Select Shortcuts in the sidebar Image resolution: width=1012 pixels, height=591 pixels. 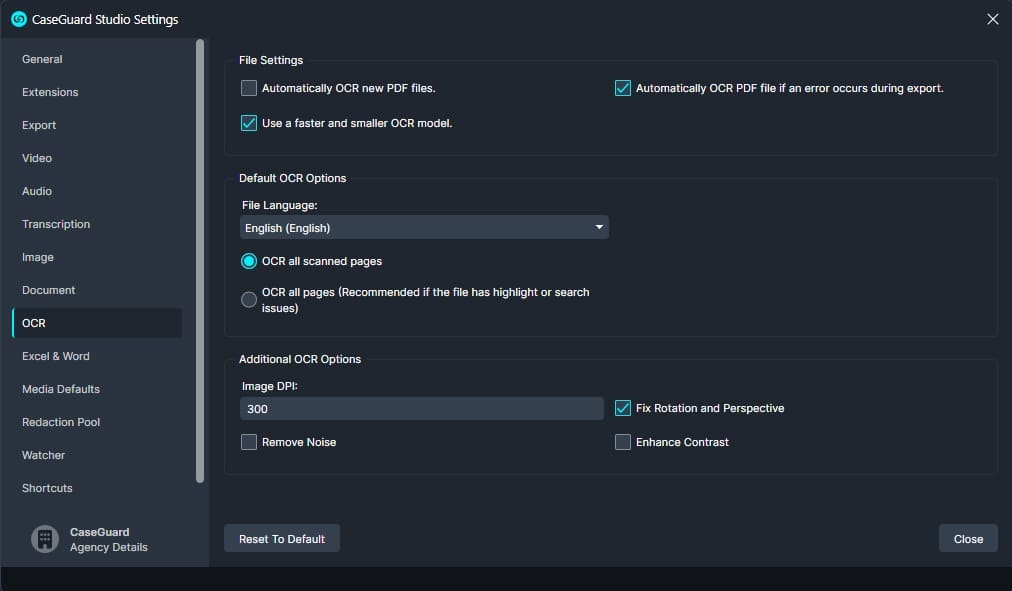coord(47,488)
